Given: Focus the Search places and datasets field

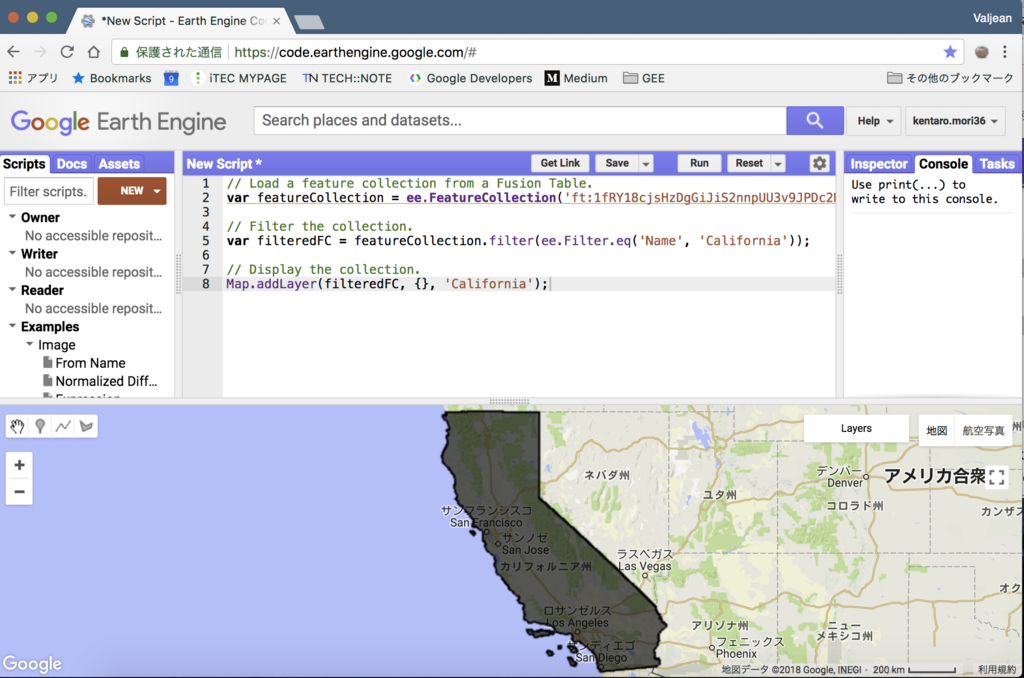Looking at the screenshot, I should (520, 121).
